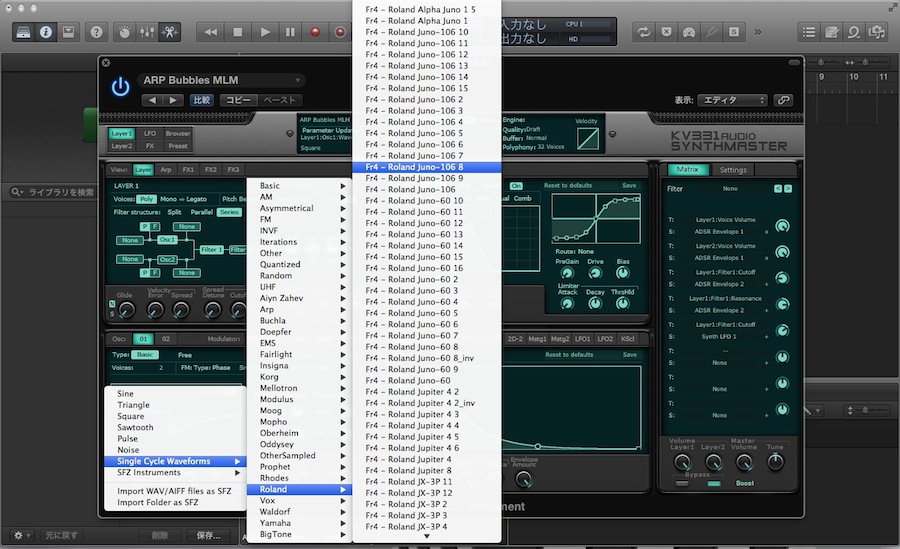The height and width of the screenshot is (549, 900).
Task: Select the Layer1 button in Synthmaster
Action: point(122,133)
